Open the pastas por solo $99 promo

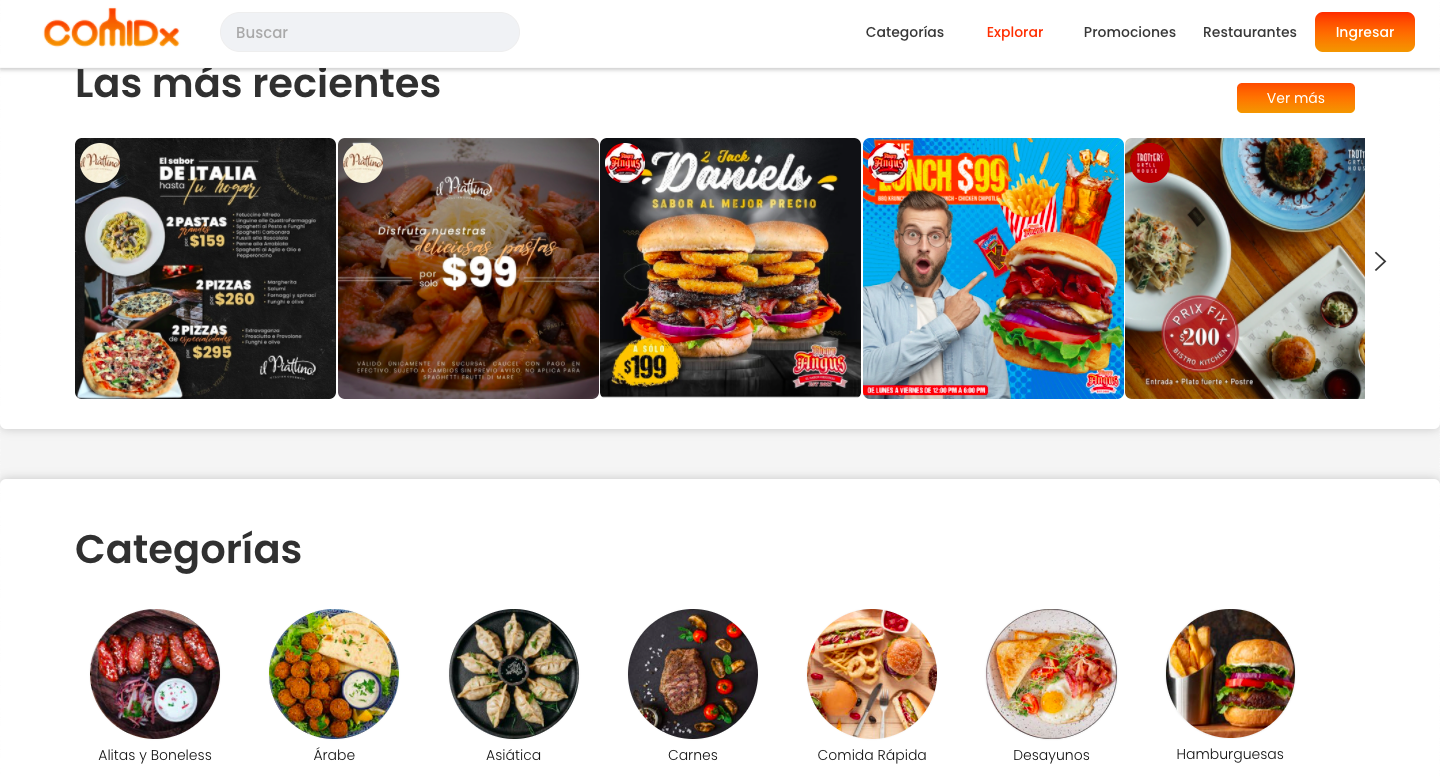[468, 268]
